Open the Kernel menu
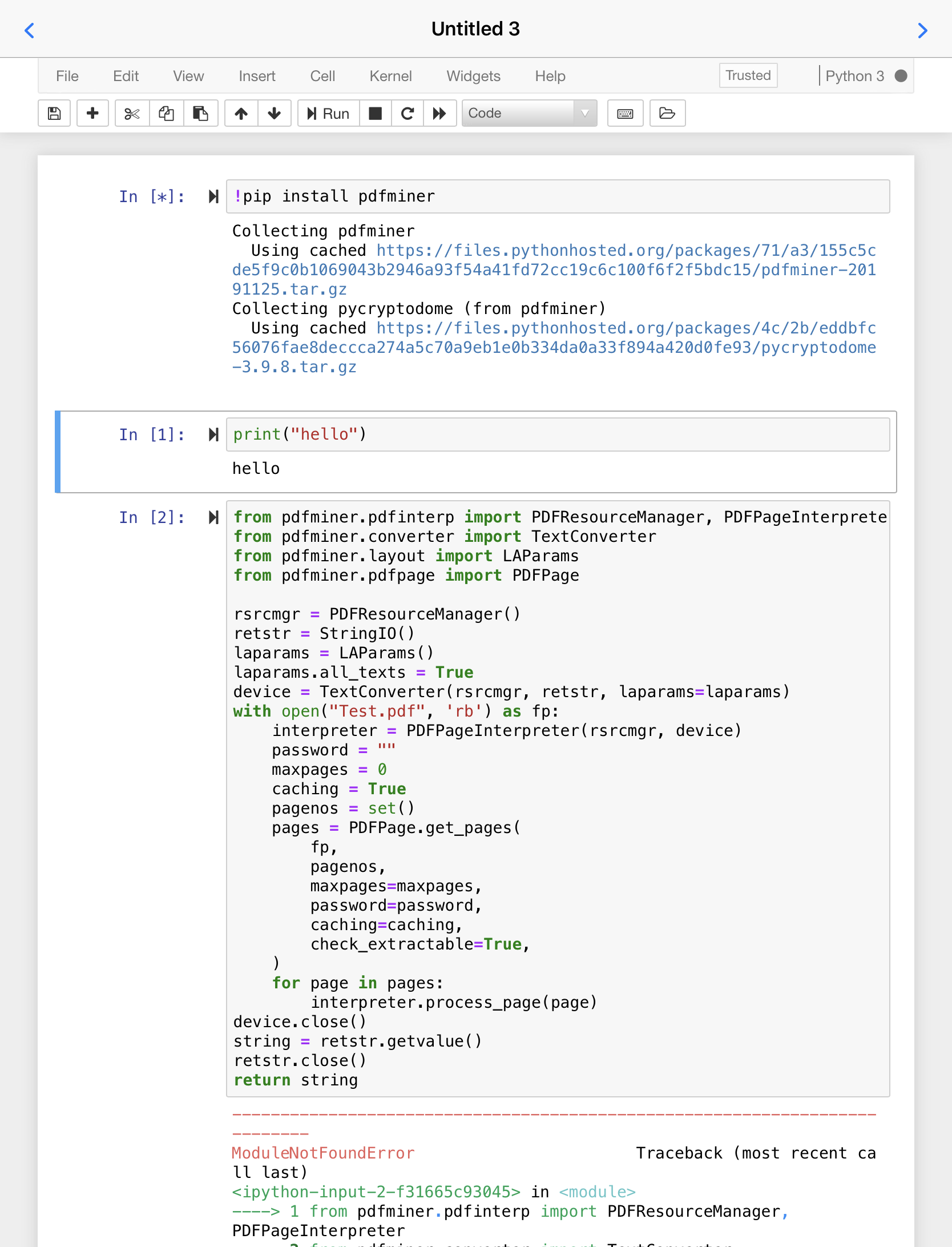Viewport: 952px width, 1247px height. pos(390,75)
